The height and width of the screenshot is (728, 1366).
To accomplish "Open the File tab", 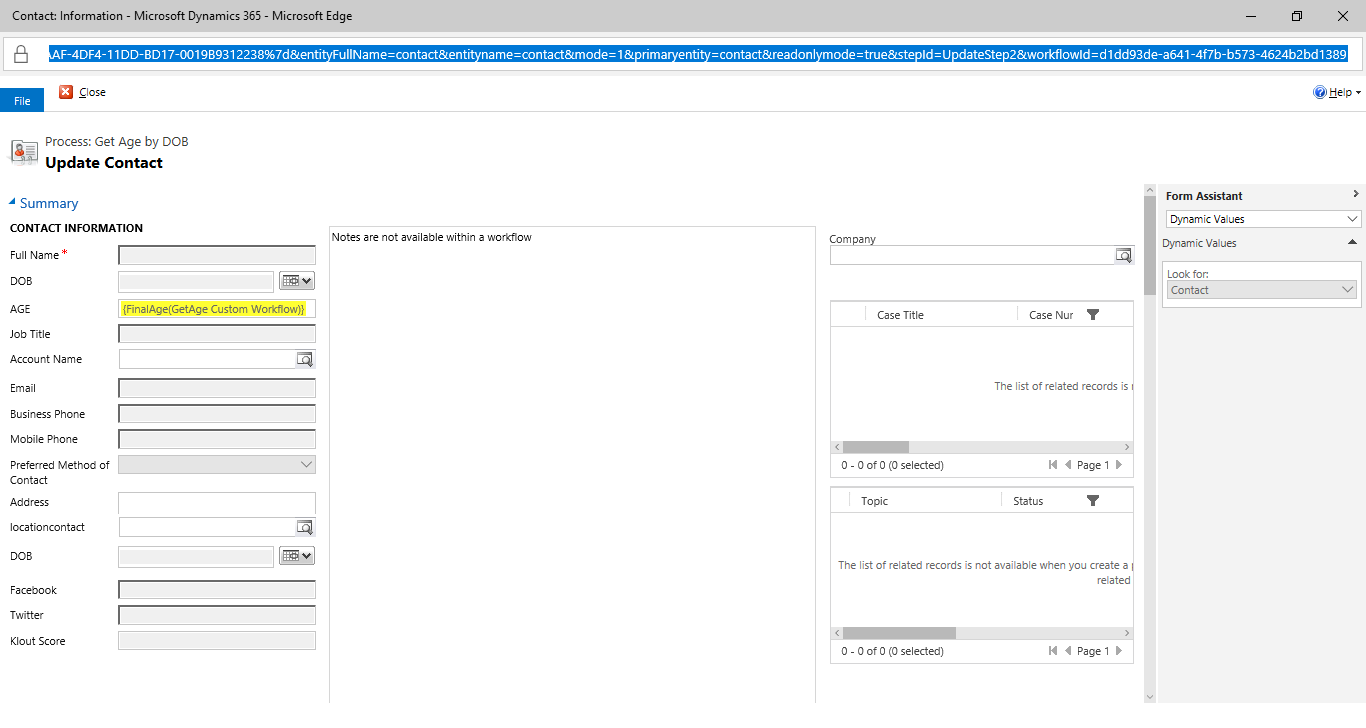I will (22, 100).
